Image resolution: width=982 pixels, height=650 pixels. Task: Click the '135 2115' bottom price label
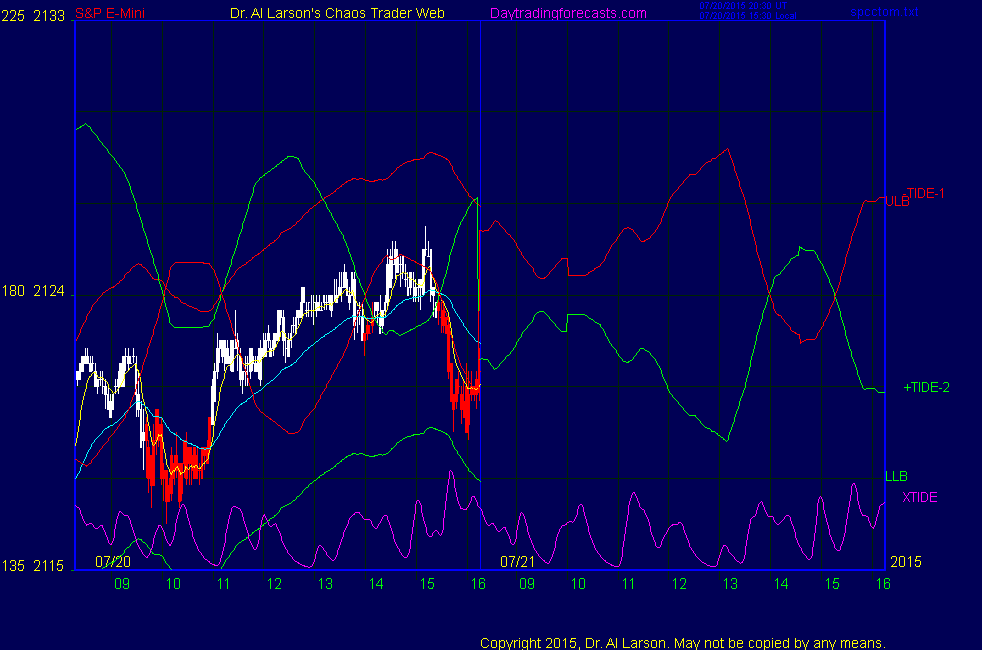33,565
